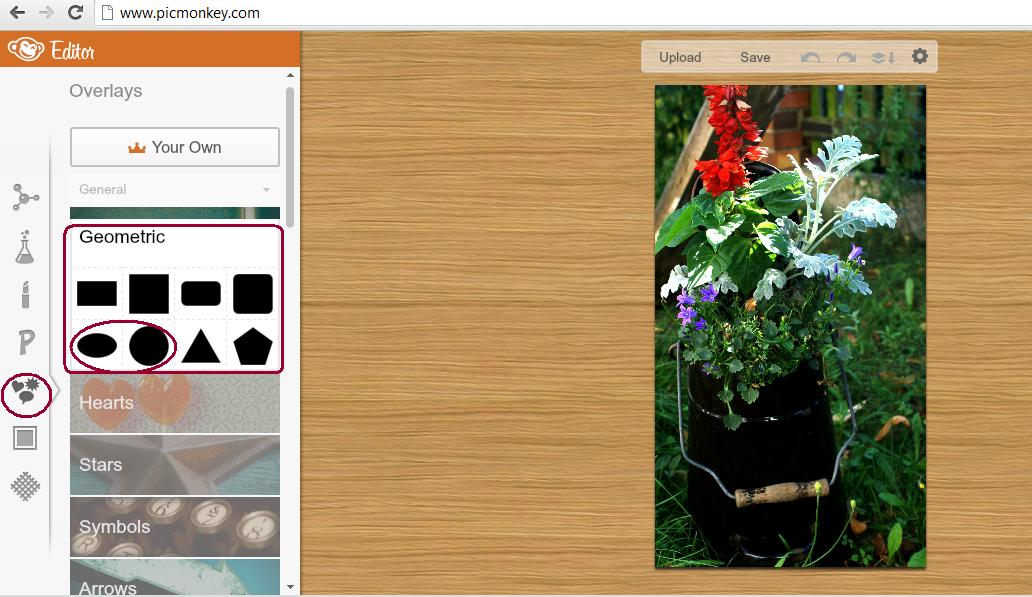The width and height of the screenshot is (1032, 597).
Task: Expand the Stars overlay group
Action: coord(174,465)
